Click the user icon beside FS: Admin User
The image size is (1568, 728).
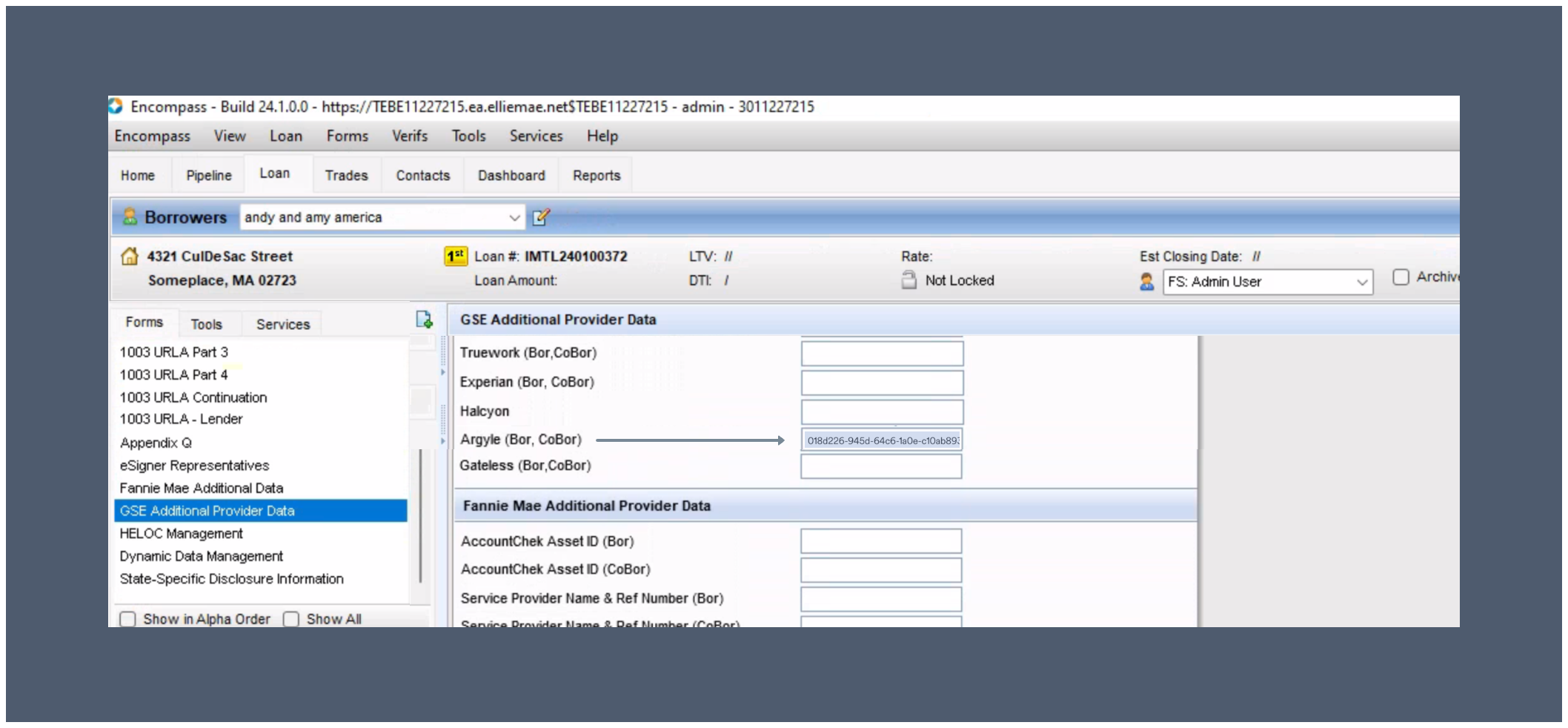1146,282
